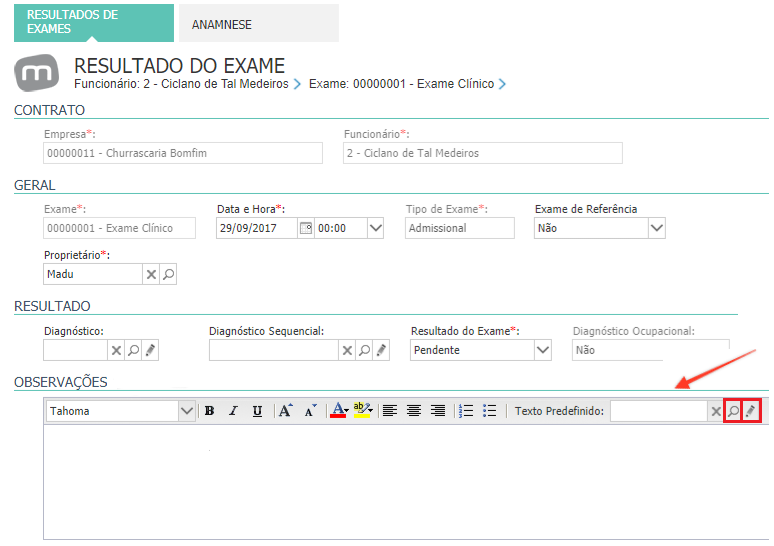
Task: Expand the Exame de Referência dropdown
Action: pyautogui.click(x=657, y=228)
